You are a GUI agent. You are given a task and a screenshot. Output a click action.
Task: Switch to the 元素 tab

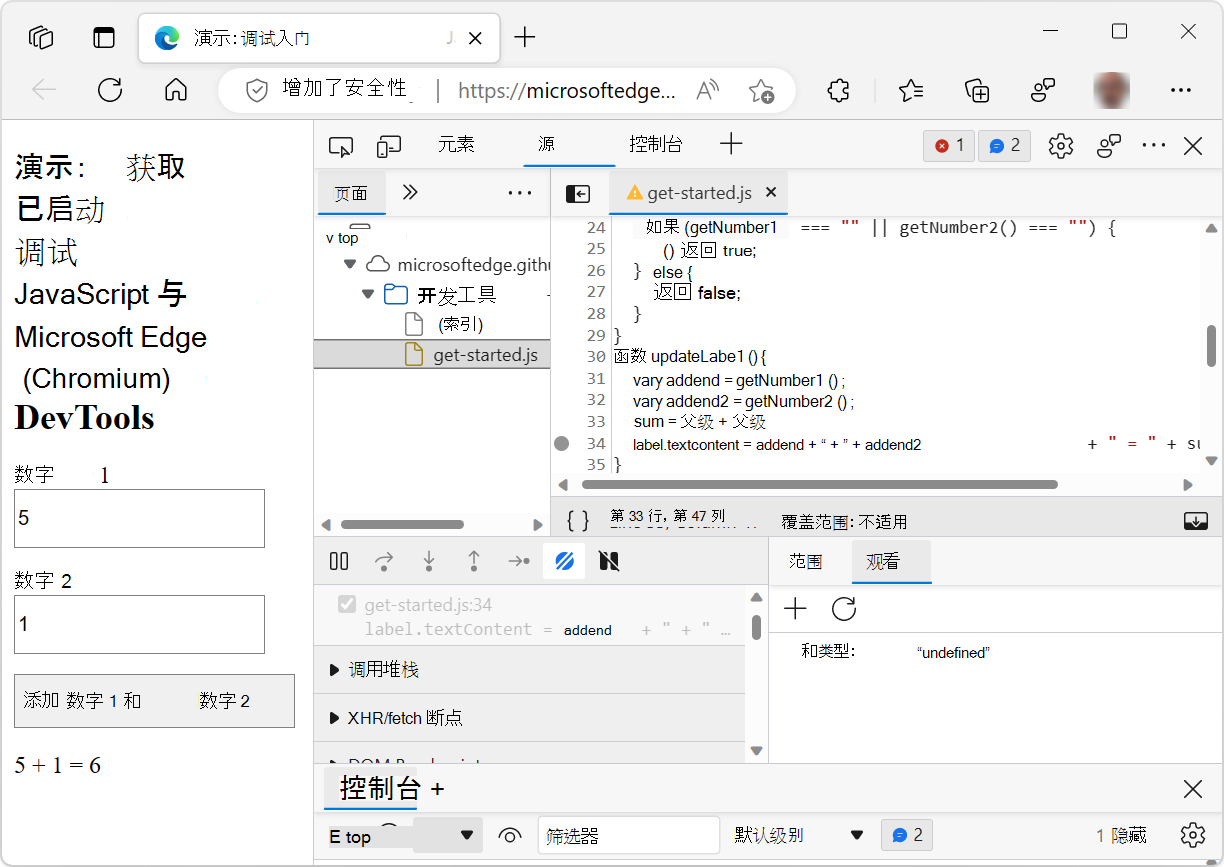pyautogui.click(x=456, y=144)
